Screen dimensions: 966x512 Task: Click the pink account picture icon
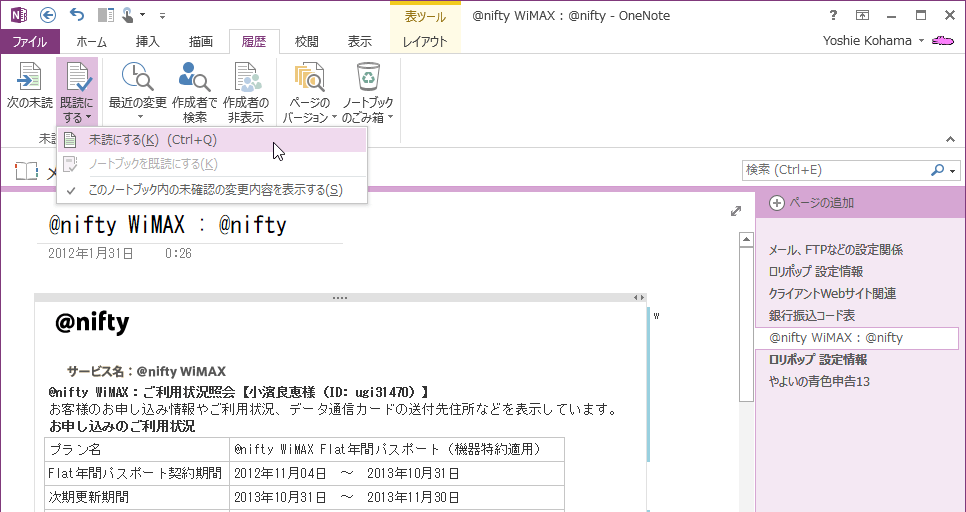[x=943, y=41]
